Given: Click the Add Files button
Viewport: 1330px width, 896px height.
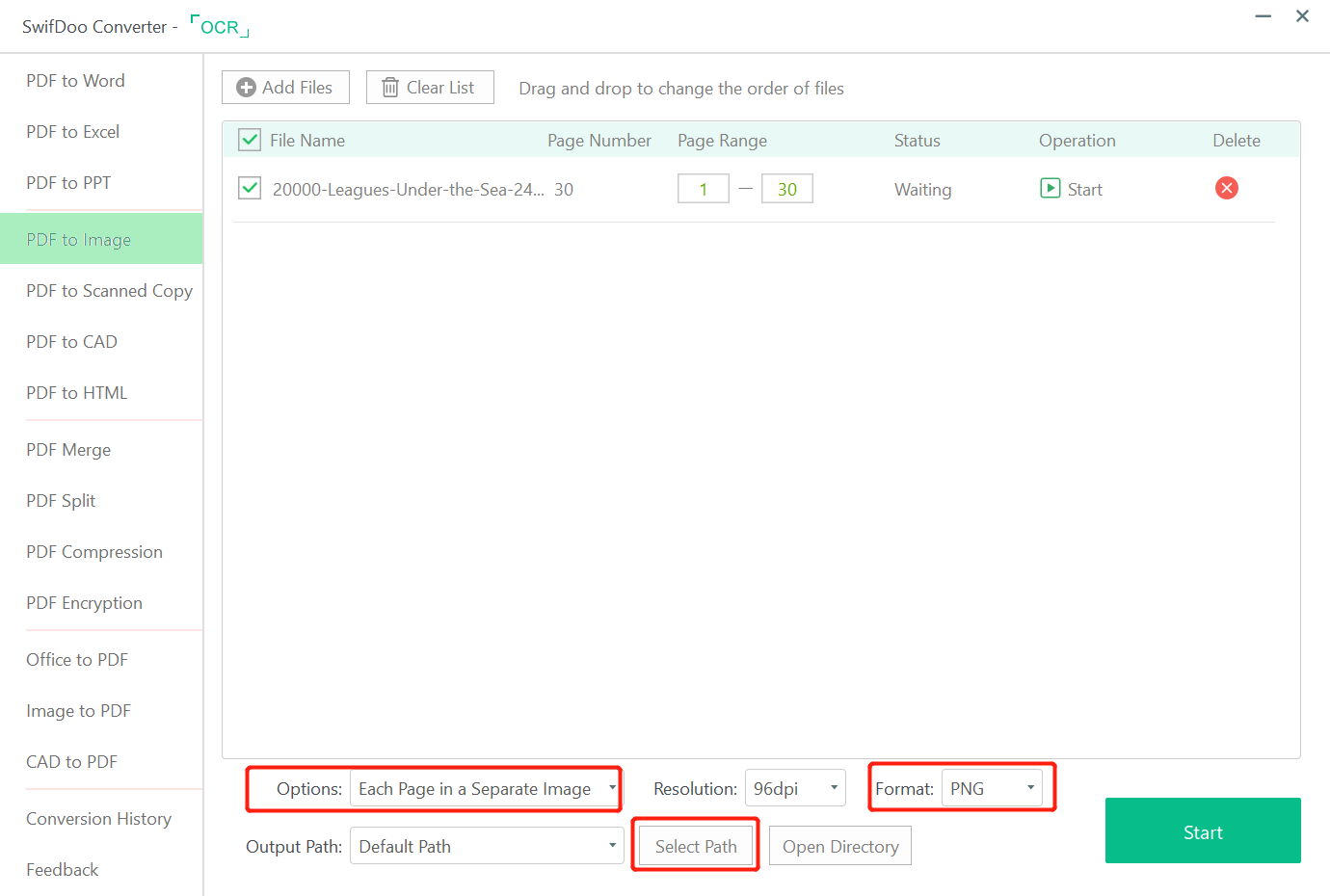Looking at the screenshot, I should (x=285, y=88).
